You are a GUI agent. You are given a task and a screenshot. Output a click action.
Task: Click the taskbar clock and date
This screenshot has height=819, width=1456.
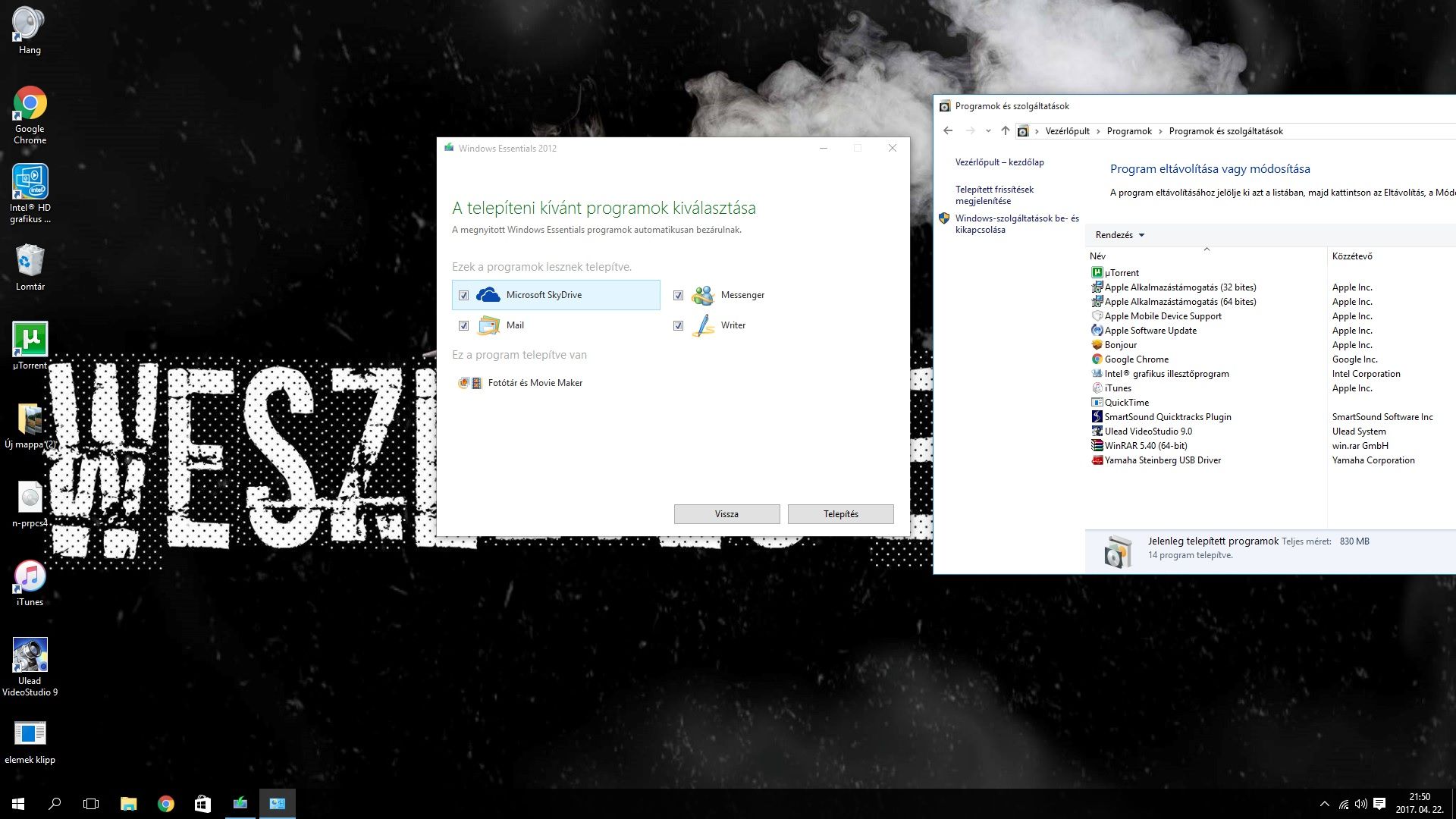(1420, 804)
